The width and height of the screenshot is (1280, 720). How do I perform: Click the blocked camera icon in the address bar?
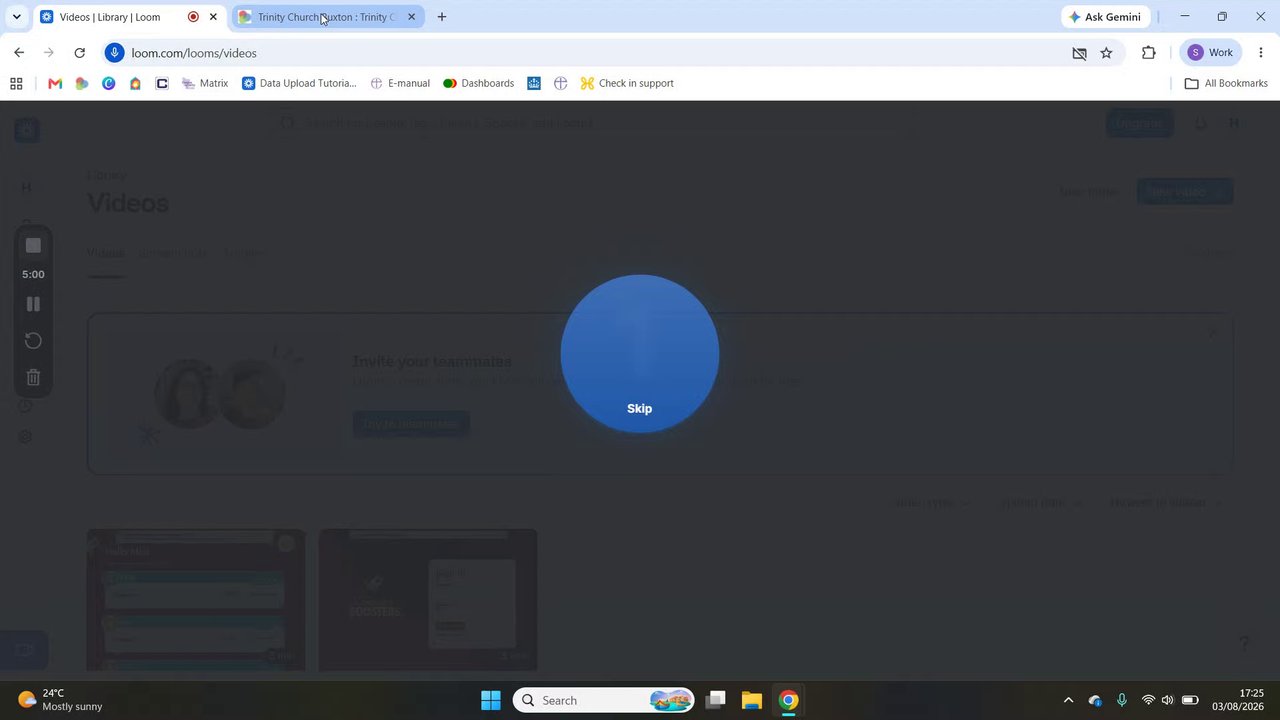(x=1079, y=53)
